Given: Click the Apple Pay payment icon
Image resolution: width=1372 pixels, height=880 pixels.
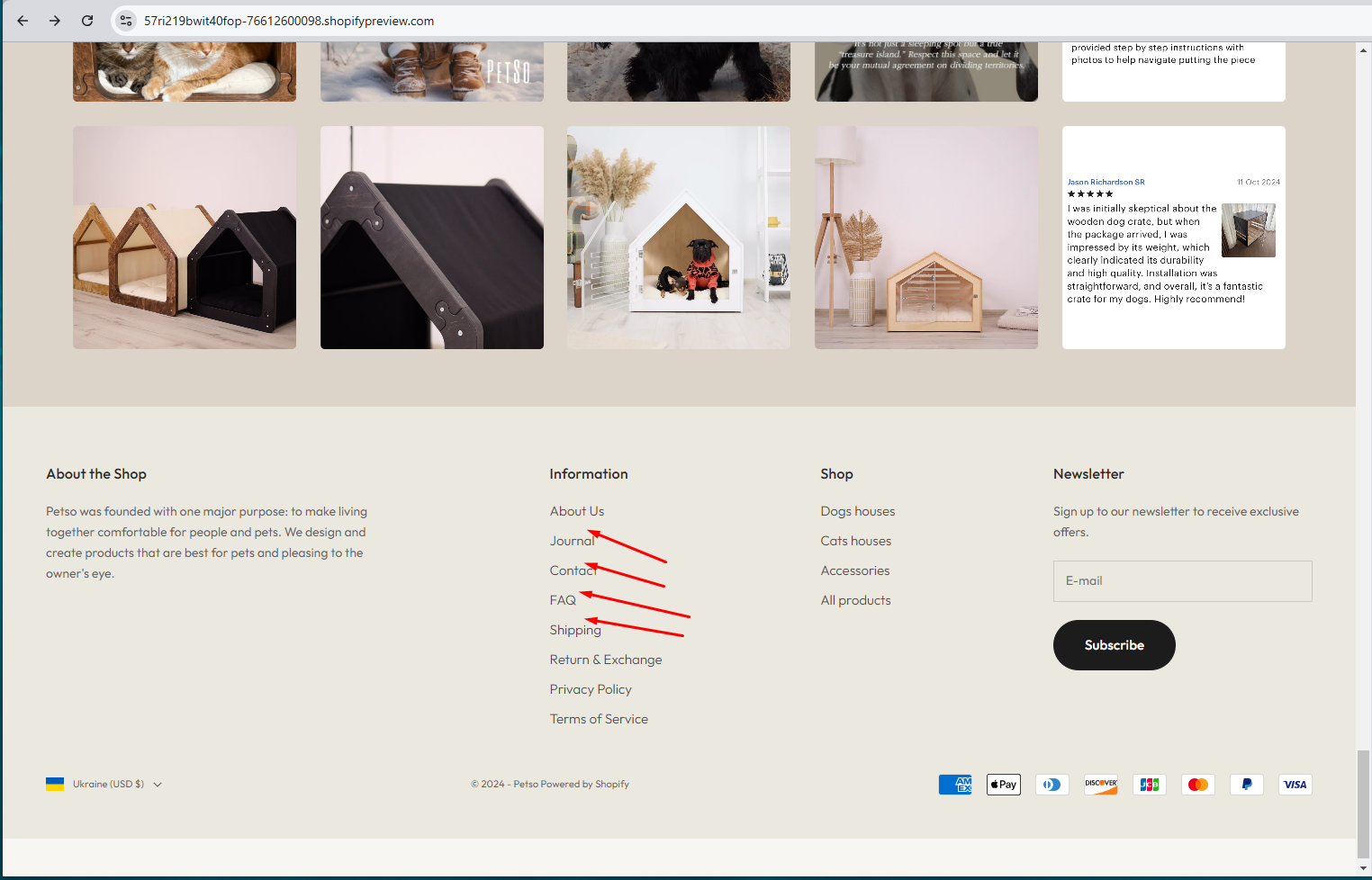Looking at the screenshot, I should [x=1004, y=785].
